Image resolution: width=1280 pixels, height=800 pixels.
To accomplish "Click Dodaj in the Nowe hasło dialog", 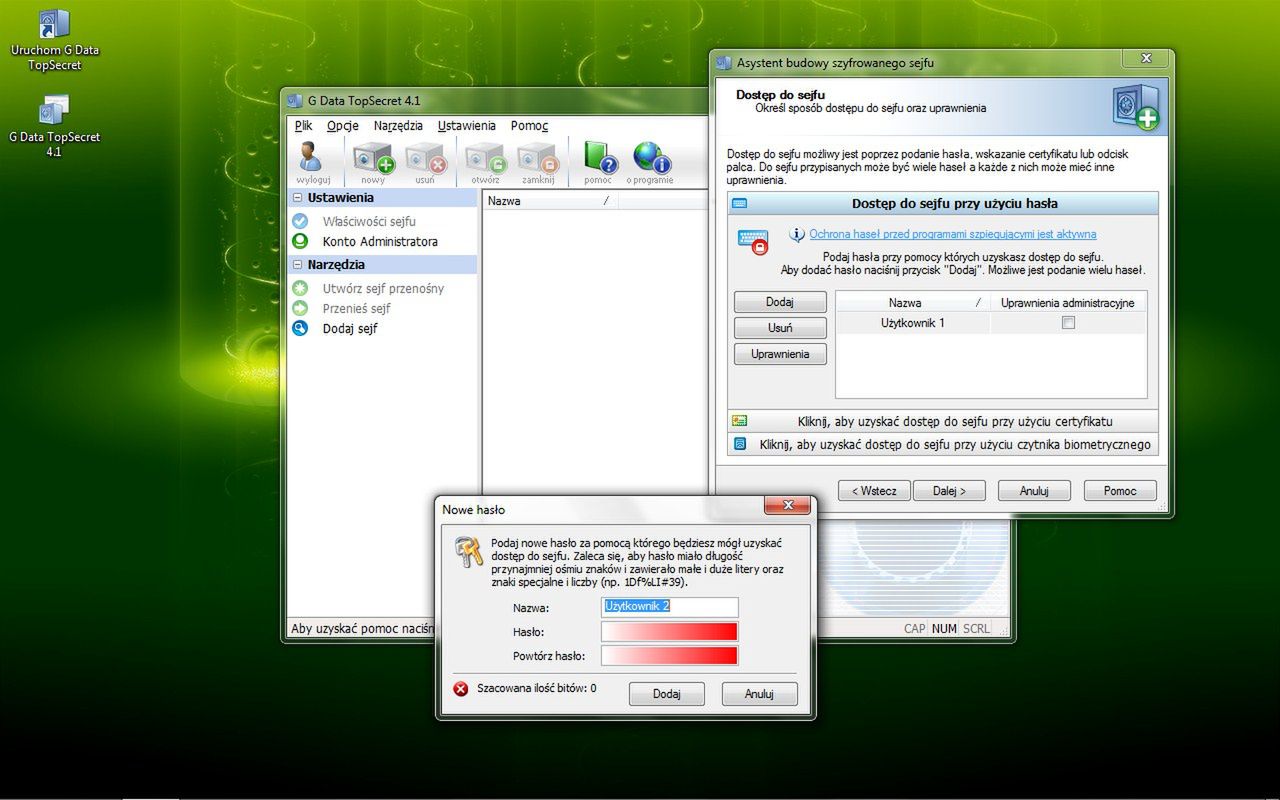I will tap(666, 694).
